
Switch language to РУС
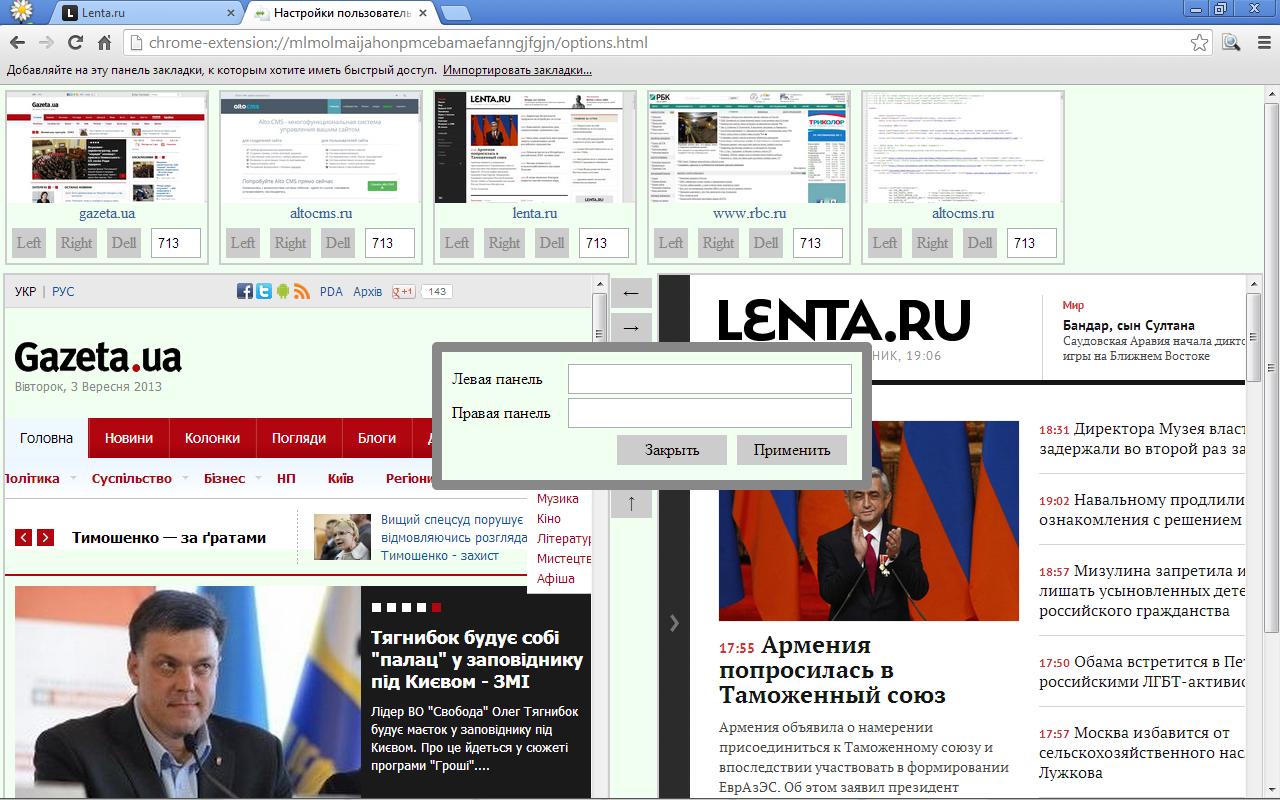(63, 291)
